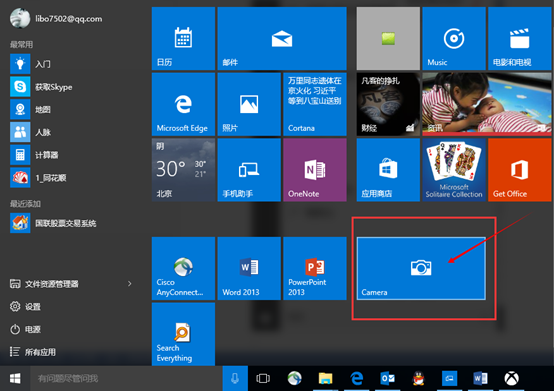Open the Beijing weather tile

[183, 170]
